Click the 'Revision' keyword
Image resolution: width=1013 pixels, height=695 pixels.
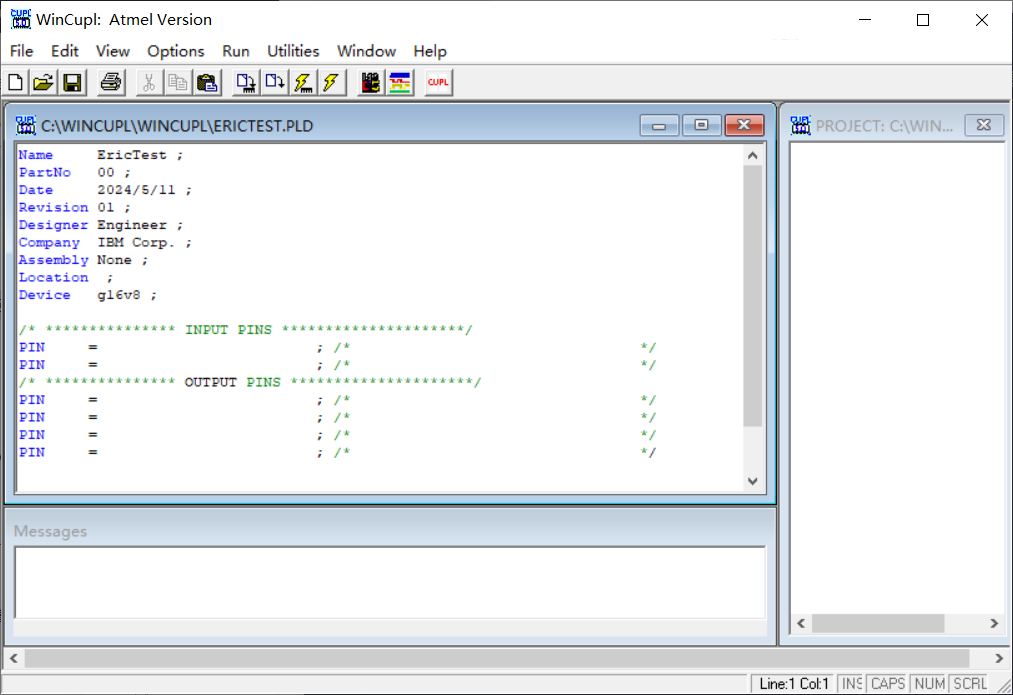click(x=53, y=207)
